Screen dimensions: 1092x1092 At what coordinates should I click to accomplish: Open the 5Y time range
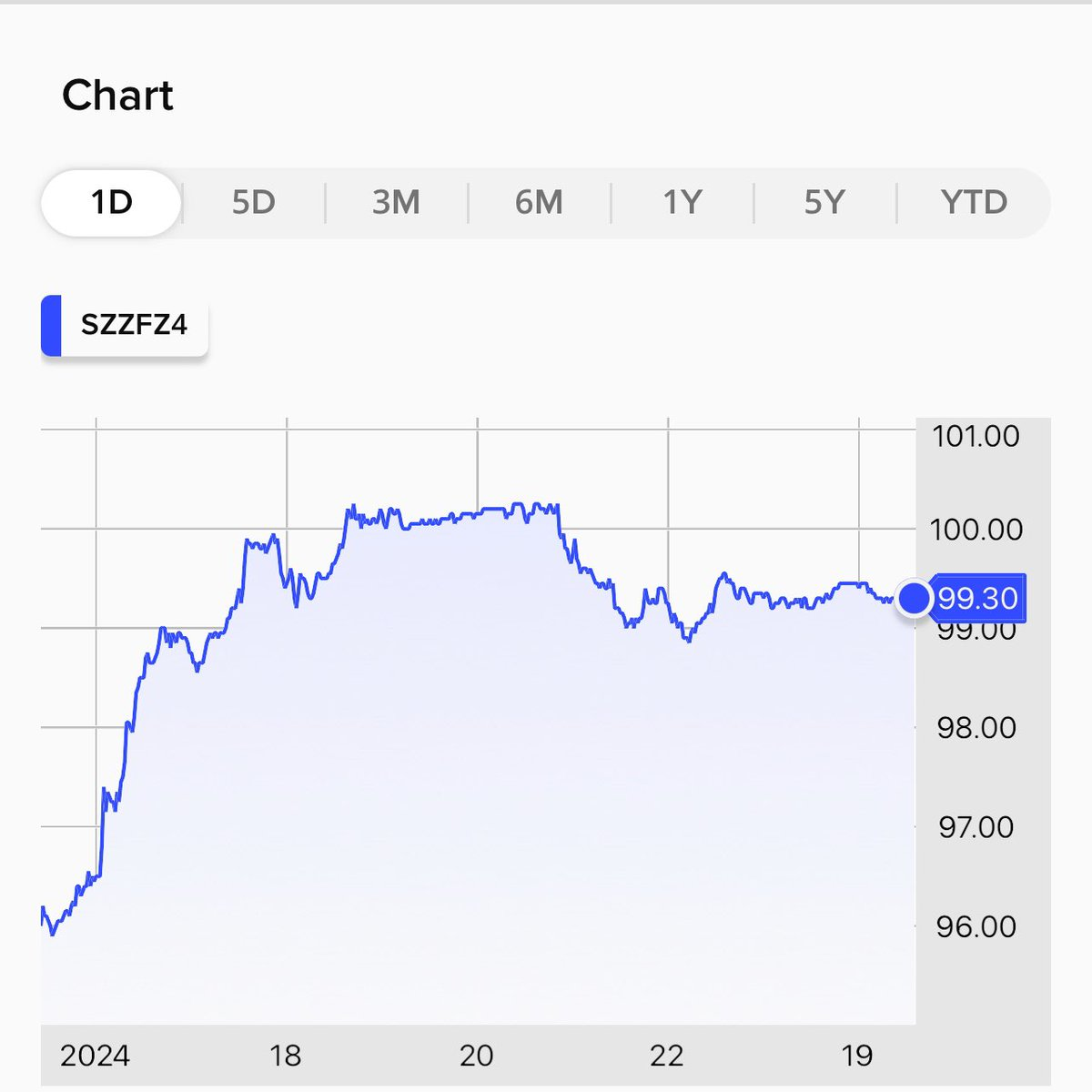pos(824,202)
